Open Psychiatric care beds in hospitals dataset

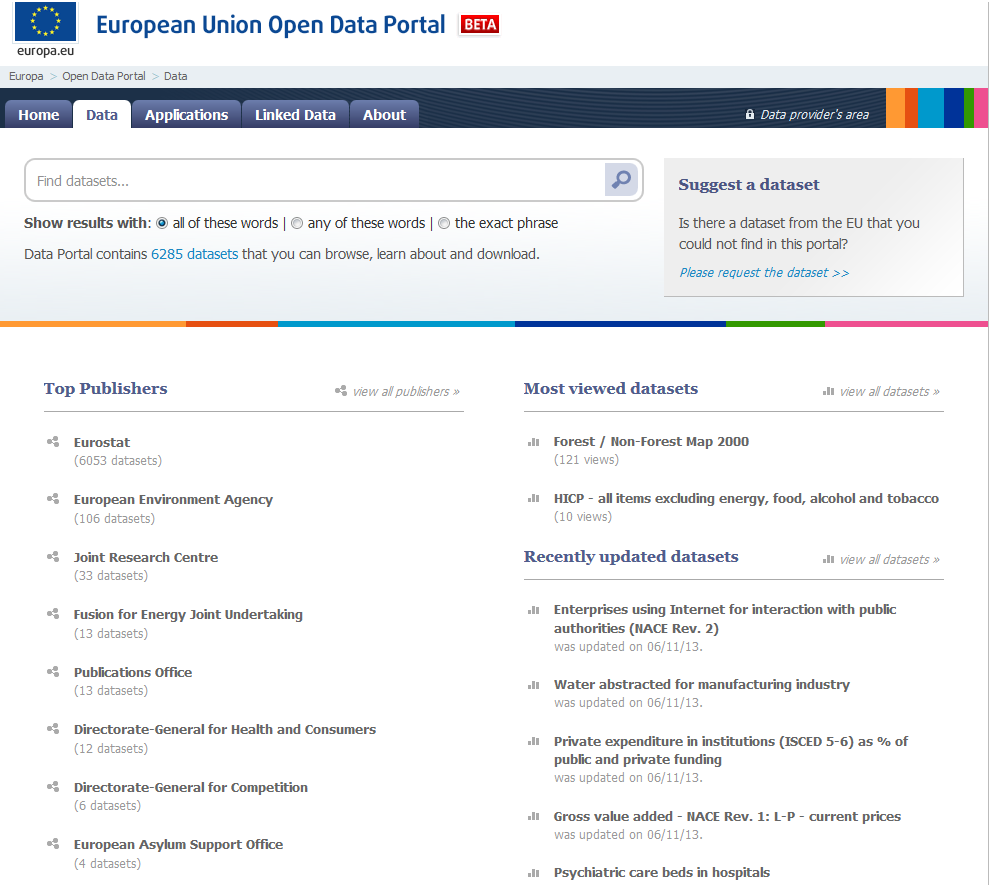coord(662,872)
